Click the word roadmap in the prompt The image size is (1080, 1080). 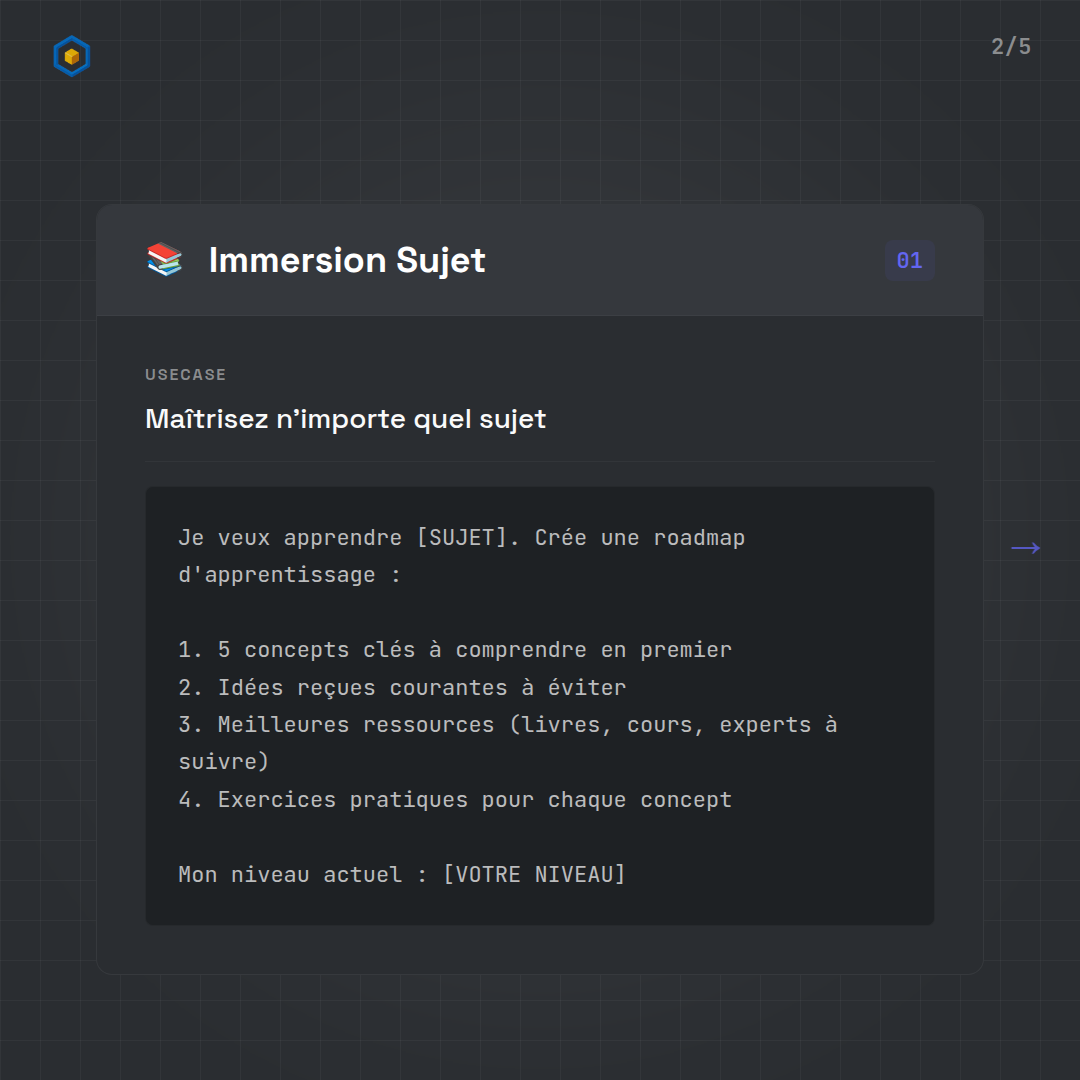(x=699, y=538)
